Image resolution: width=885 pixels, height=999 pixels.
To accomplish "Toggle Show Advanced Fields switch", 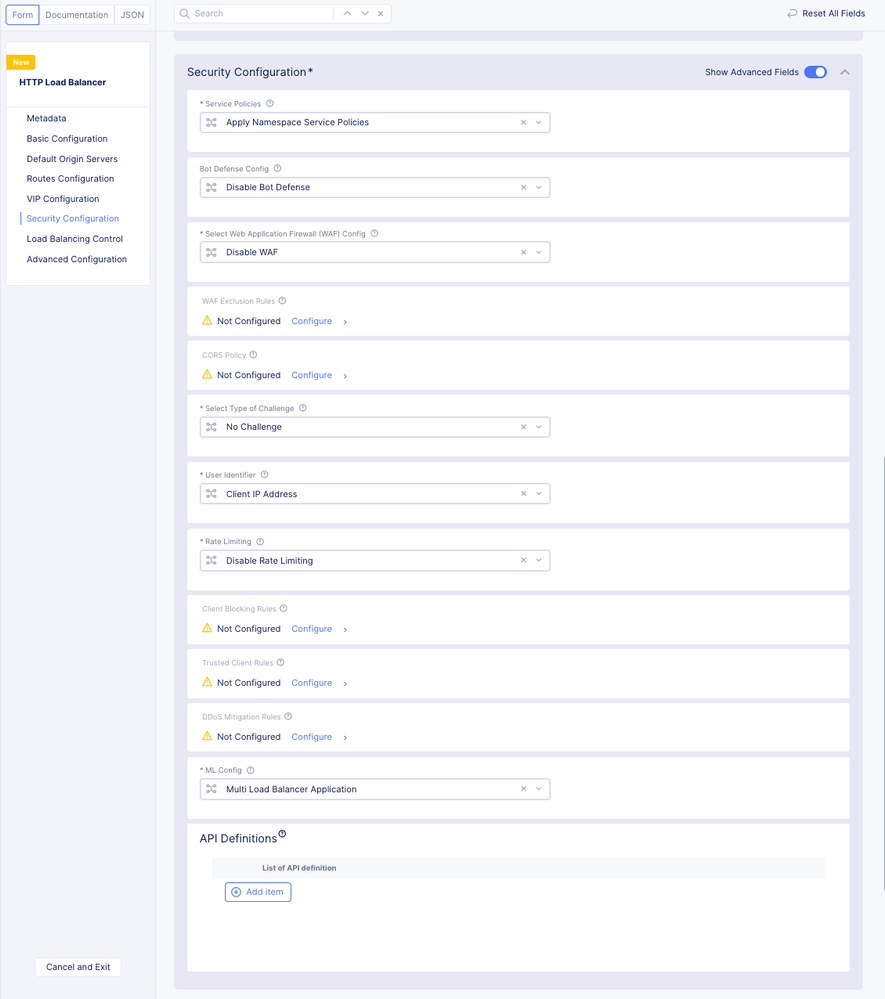I will coord(815,72).
